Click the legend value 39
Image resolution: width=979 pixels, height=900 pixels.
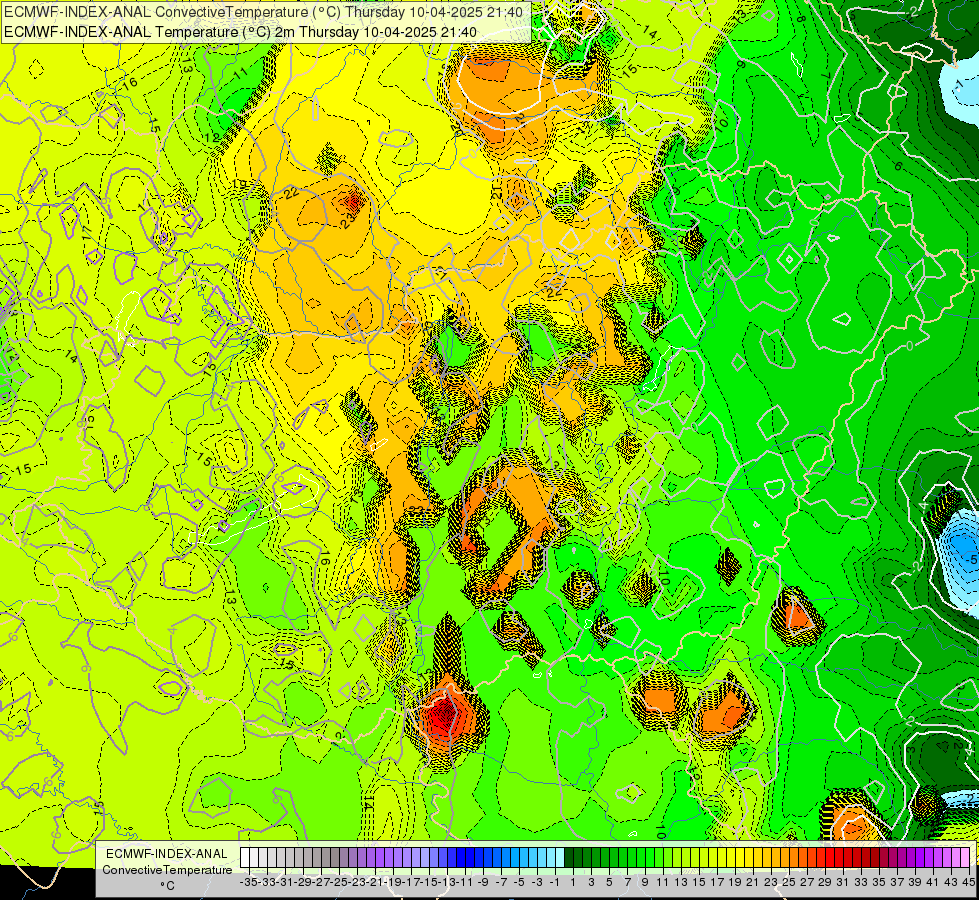pos(915,883)
